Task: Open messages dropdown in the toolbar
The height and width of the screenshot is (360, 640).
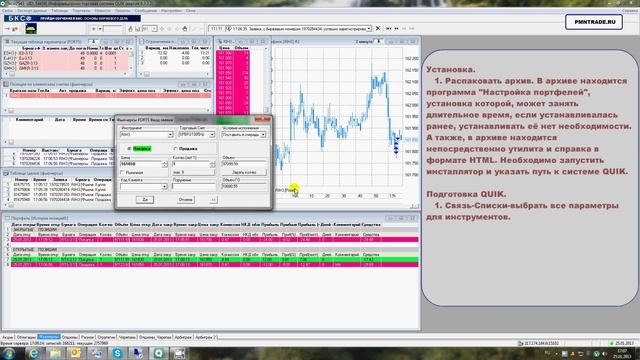Action: [x=369, y=29]
